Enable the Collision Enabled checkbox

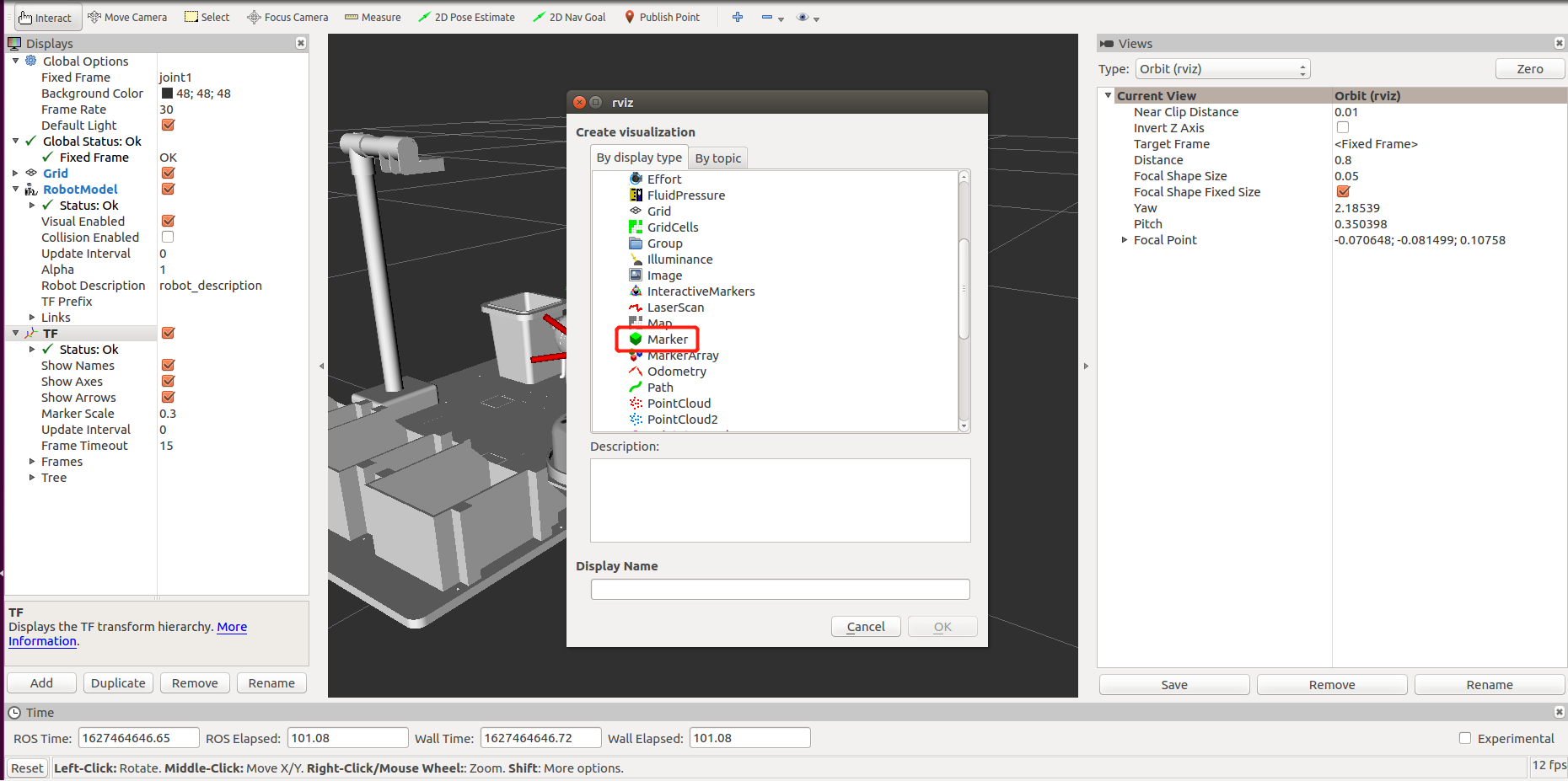click(x=168, y=238)
